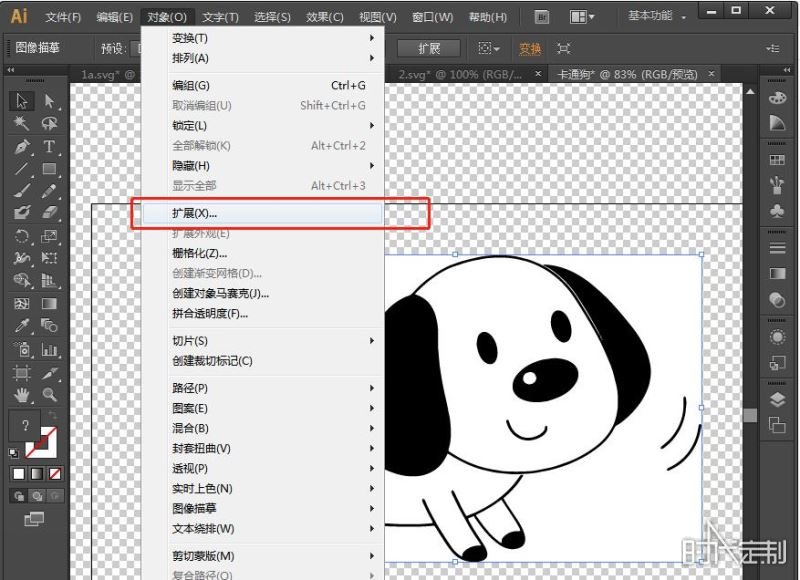Expand the 锁定(L) submenu
The width and height of the screenshot is (800, 580).
click(262, 125)
